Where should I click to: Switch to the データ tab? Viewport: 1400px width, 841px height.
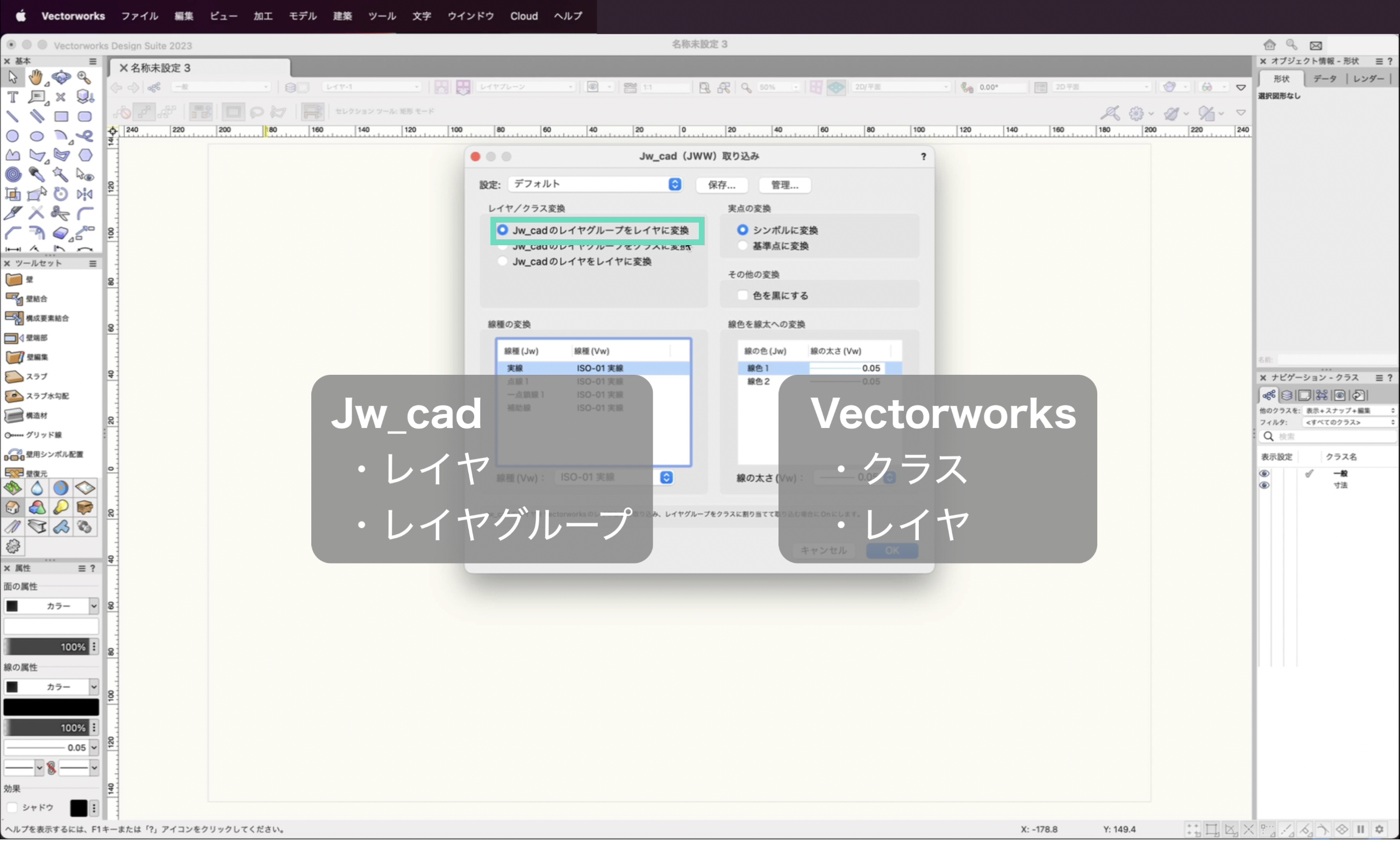point(1325,79)
